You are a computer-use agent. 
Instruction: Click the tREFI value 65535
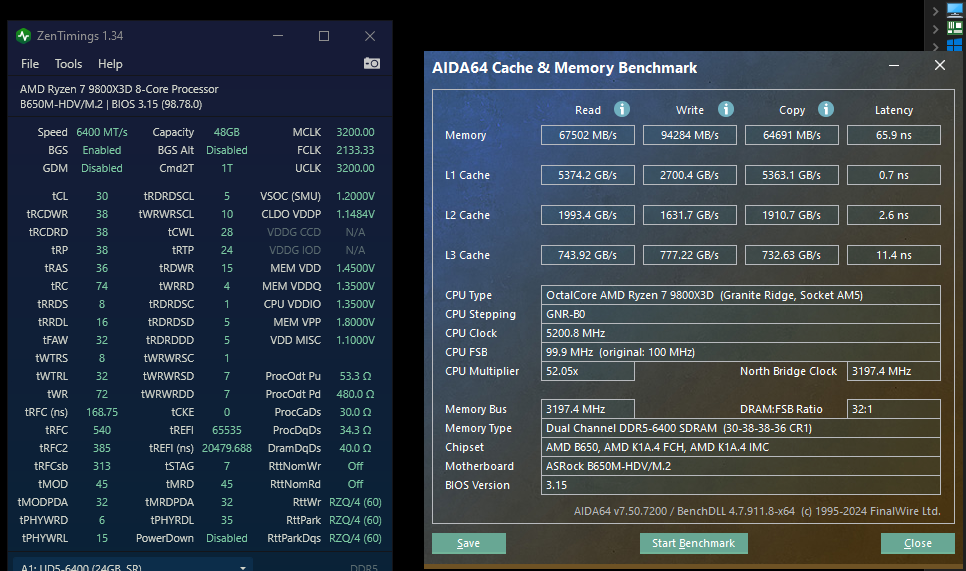(x=227, y=430)
